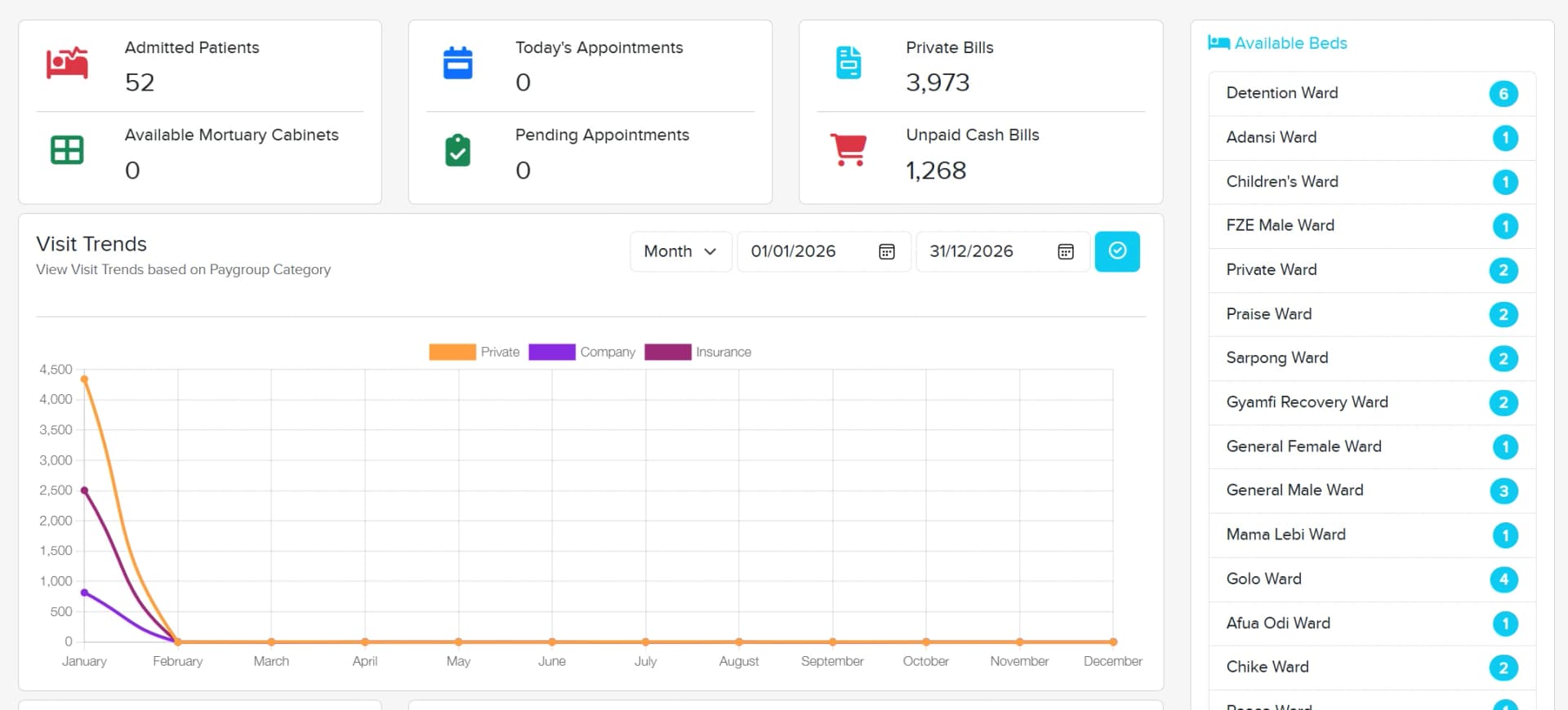Select the General Female Ward label
This screenshot has width=1568, height=710.
point(1303,446)
